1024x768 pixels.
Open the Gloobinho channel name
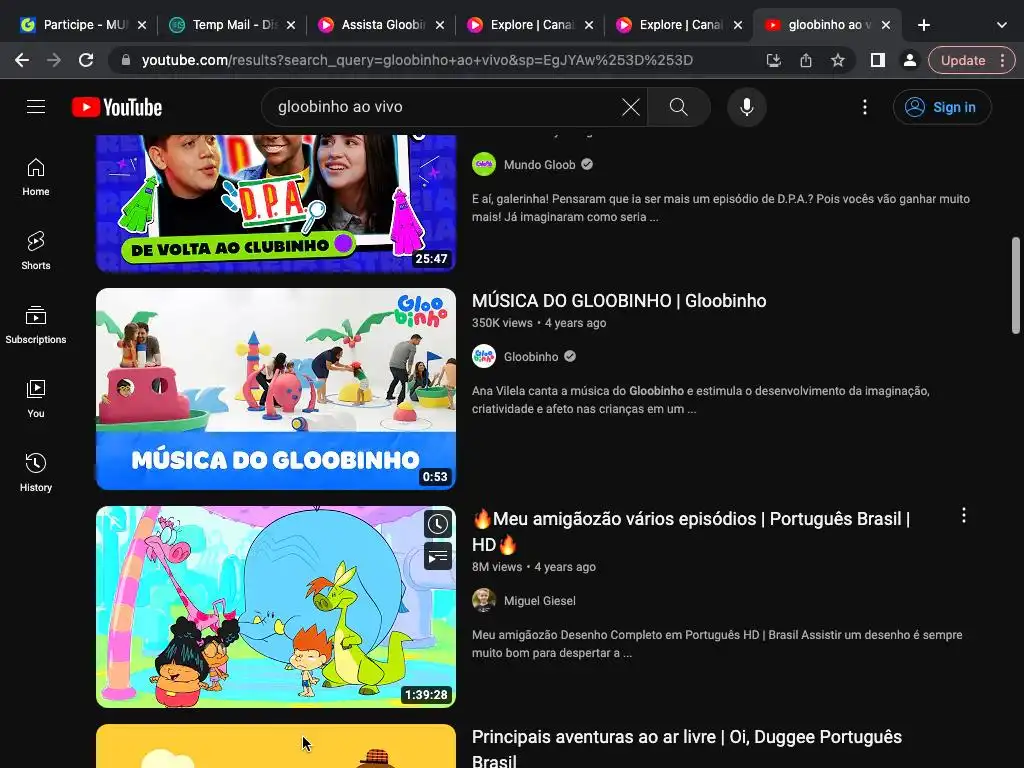(531, 357)
